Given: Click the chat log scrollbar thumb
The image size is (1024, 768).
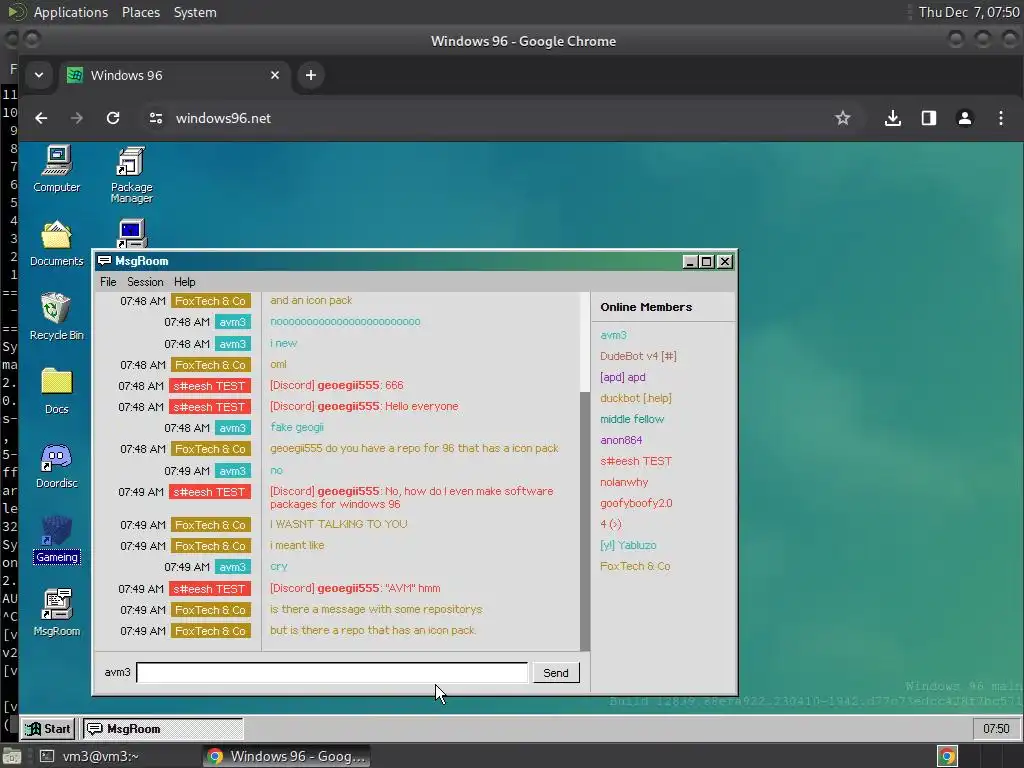Looking at the screenshot, I should click(584, 520).
